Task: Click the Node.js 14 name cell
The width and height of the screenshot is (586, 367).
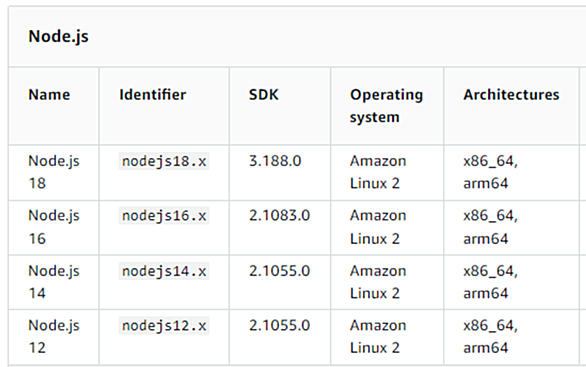Action: [54, 282]
